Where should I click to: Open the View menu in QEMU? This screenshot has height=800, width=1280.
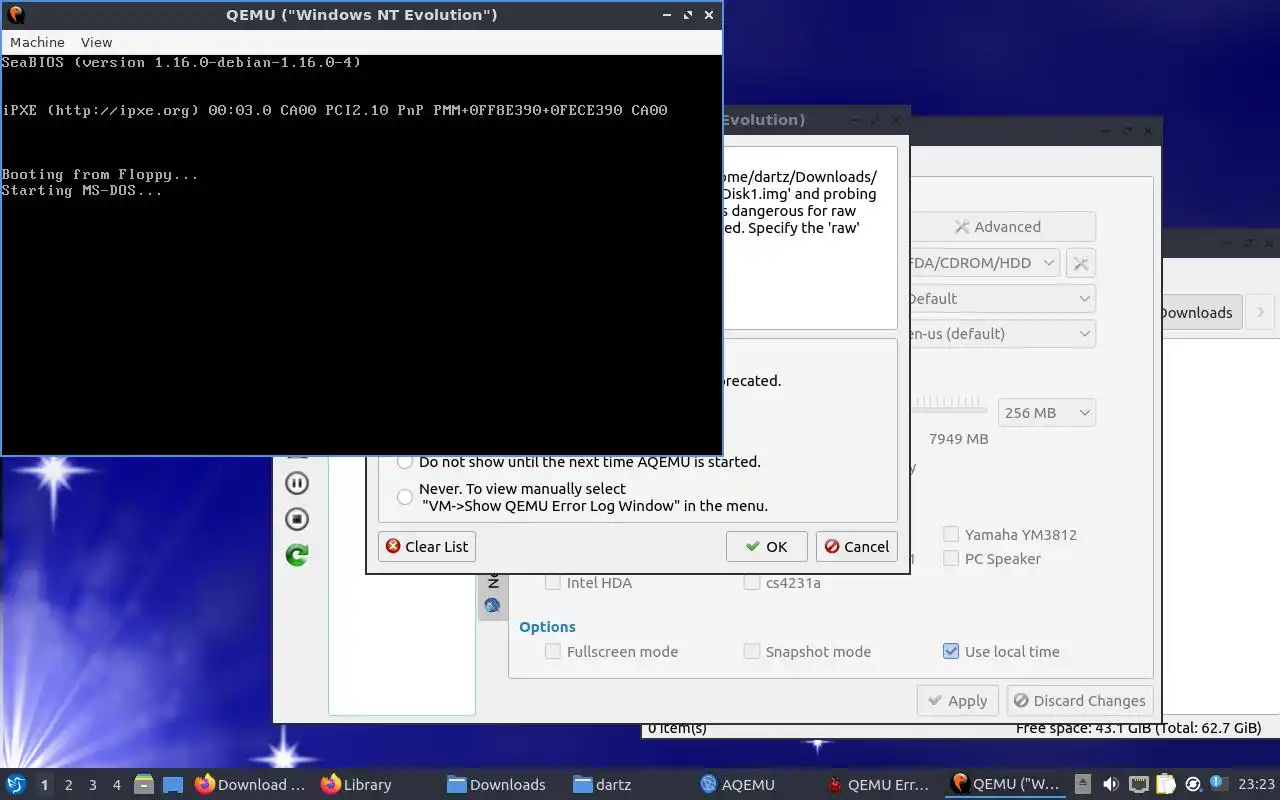point(96,42)
